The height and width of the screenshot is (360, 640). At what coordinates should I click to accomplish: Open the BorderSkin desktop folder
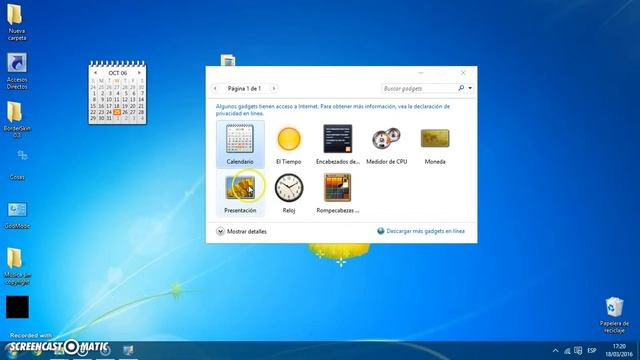[x=17, y=120]
